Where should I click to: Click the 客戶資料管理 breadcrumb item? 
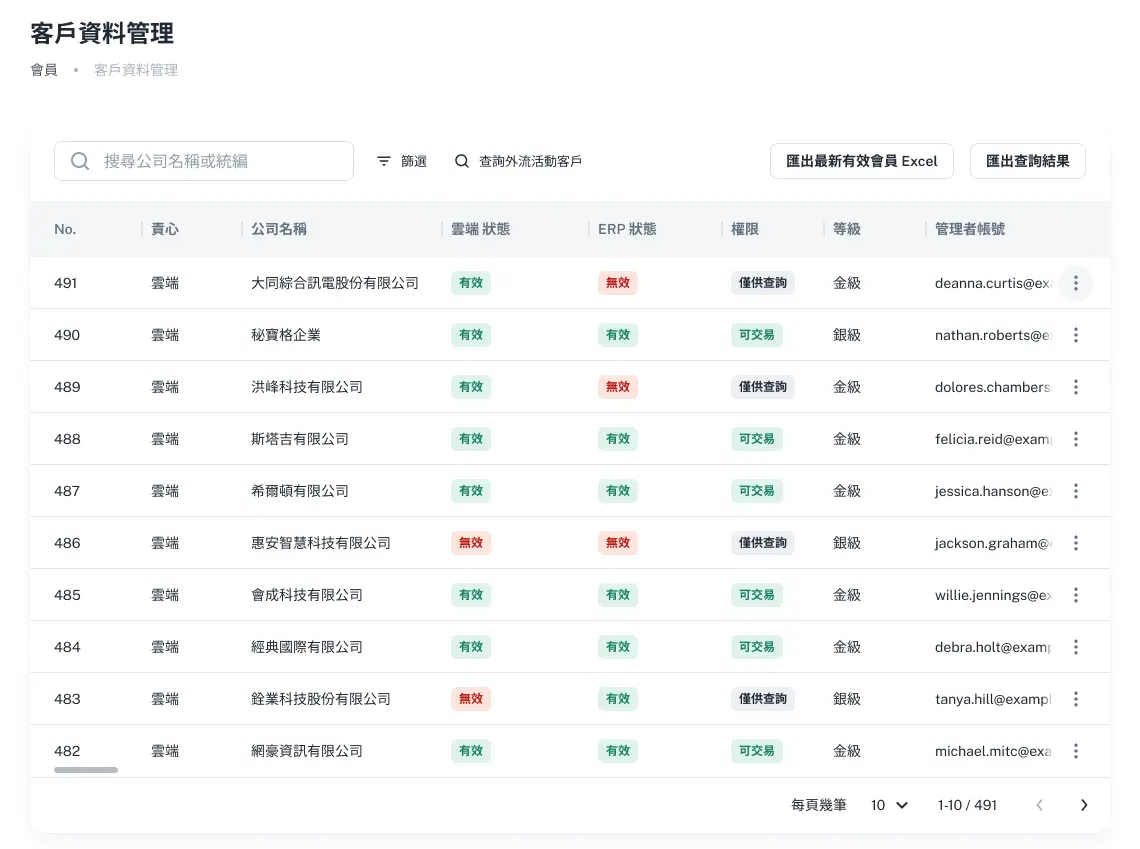(136, 70)
